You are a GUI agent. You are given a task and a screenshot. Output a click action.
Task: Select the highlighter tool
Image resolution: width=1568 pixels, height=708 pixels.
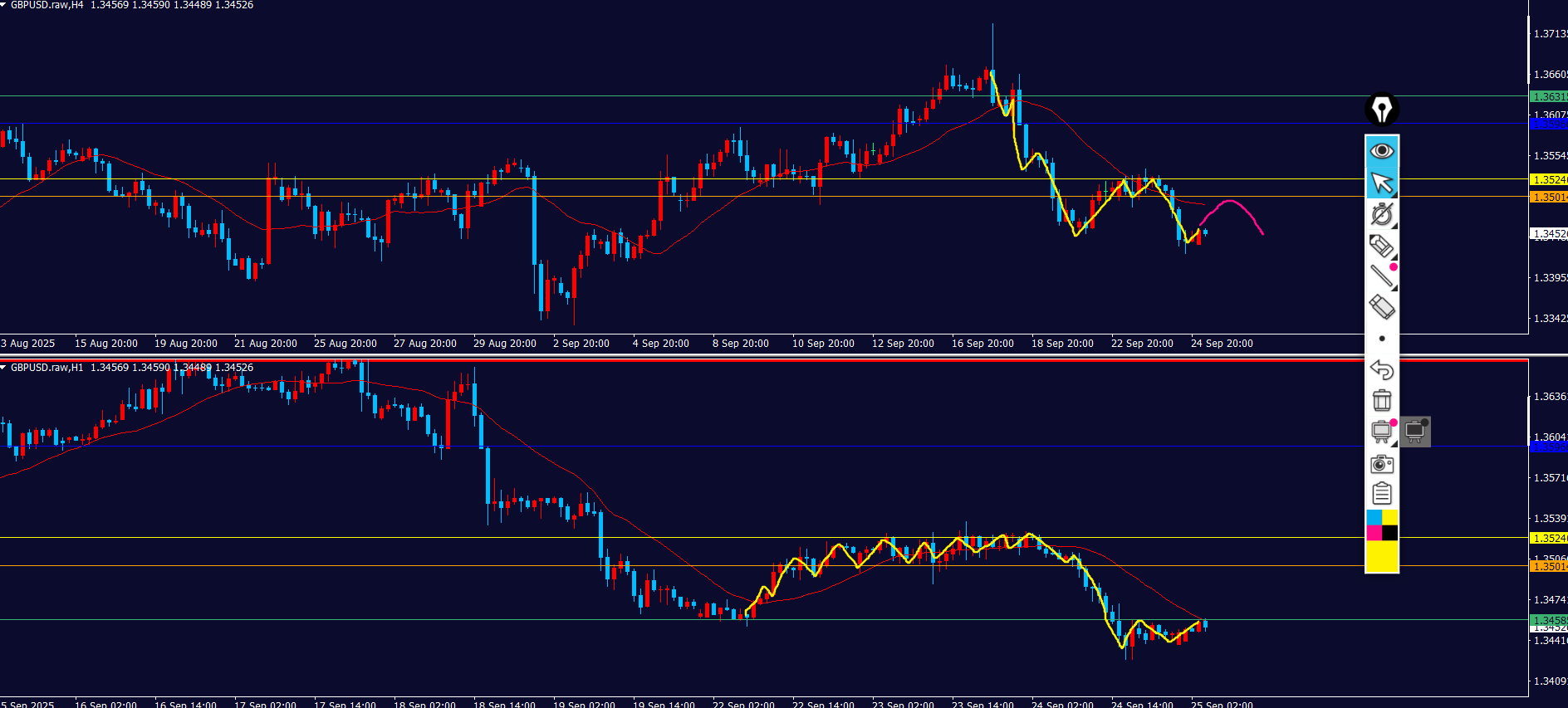point(1381,246)
